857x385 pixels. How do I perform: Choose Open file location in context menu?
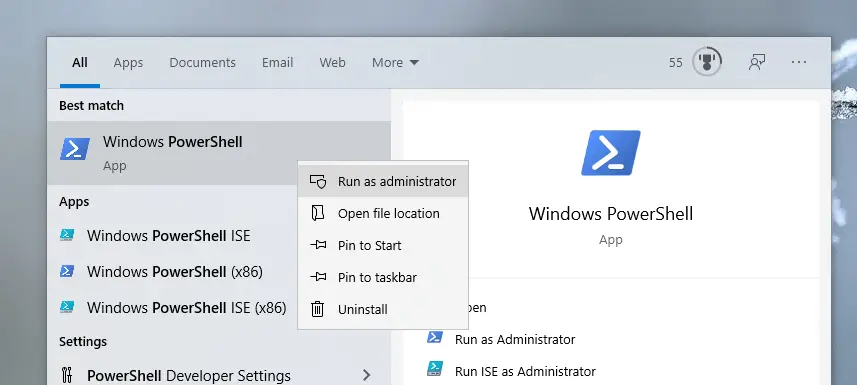383,213
